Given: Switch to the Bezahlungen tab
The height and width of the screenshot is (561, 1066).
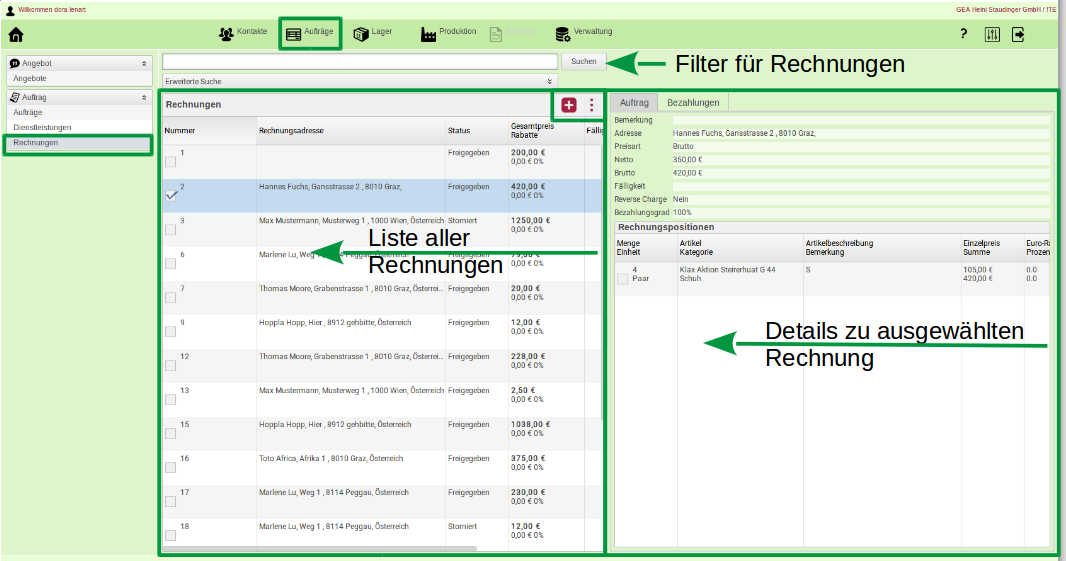Looking at the screenshot, I should [x=693, y=103].
